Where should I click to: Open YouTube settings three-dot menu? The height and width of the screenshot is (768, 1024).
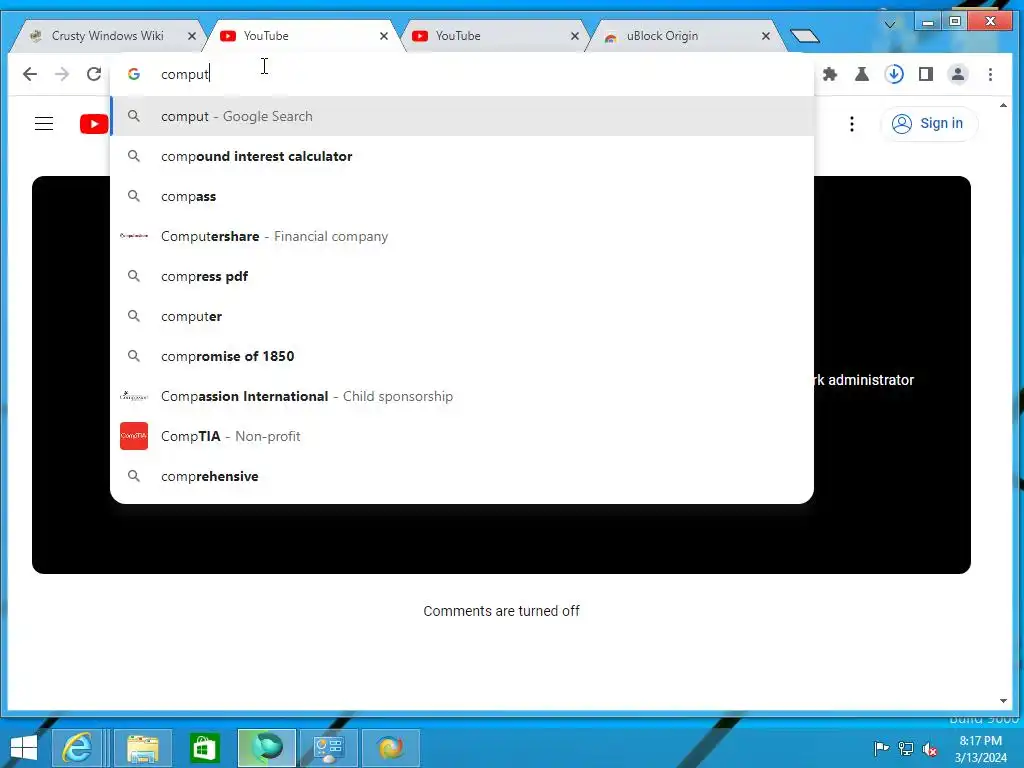click(x=852, y=124)
